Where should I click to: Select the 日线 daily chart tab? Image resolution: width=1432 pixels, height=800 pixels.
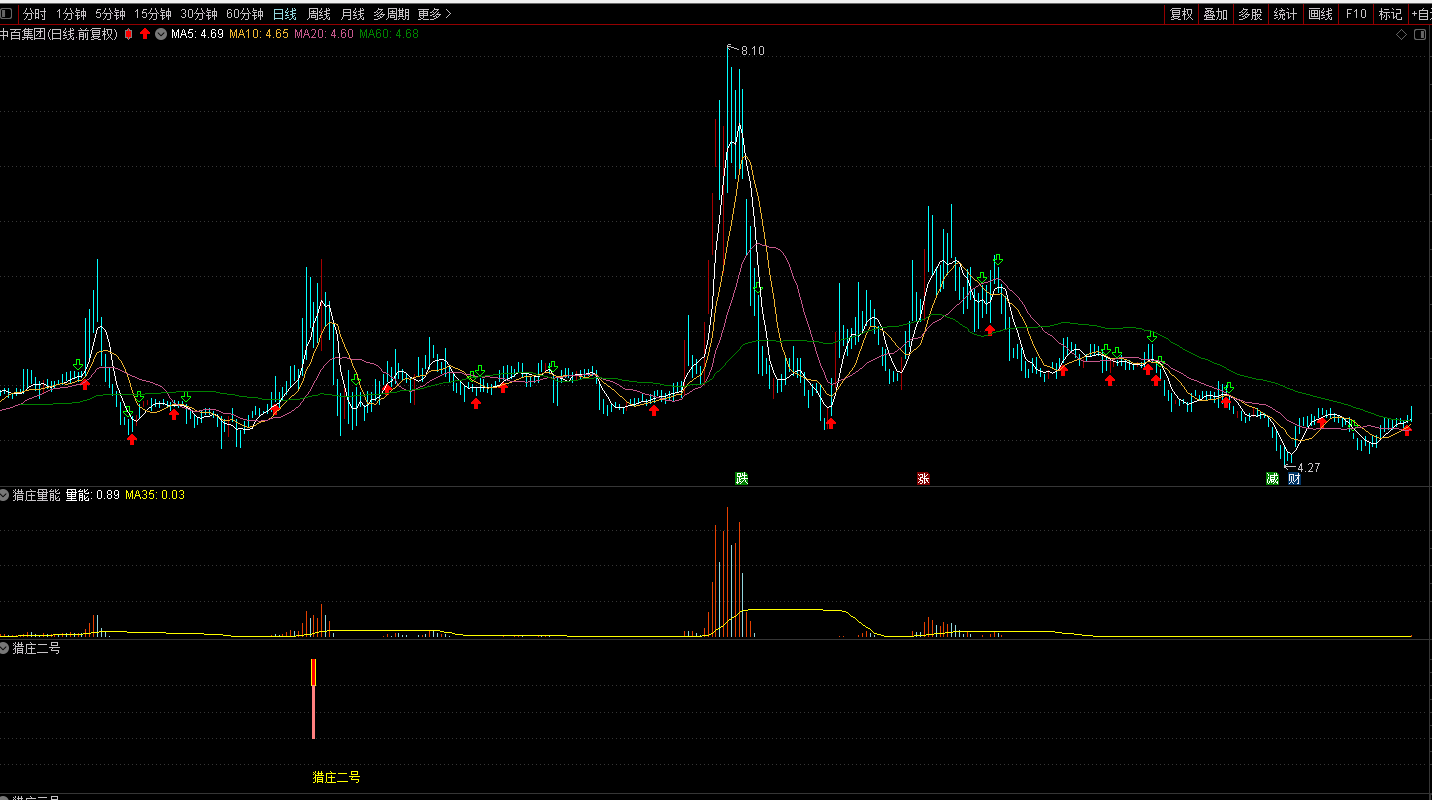[x=285, y=14]
